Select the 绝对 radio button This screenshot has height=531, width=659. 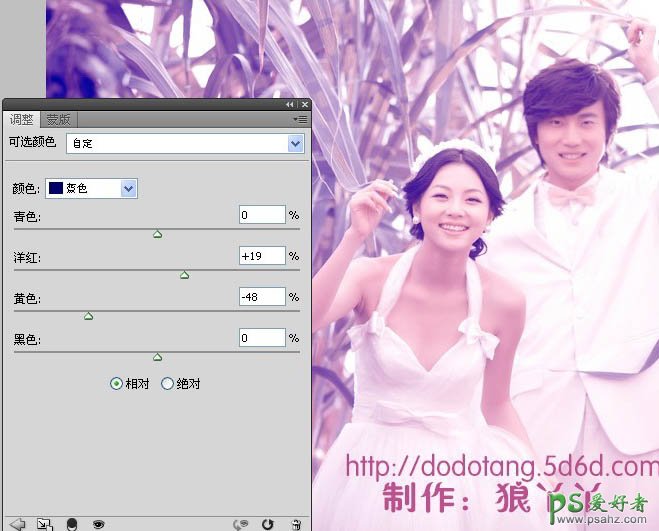tap(167, 383)
